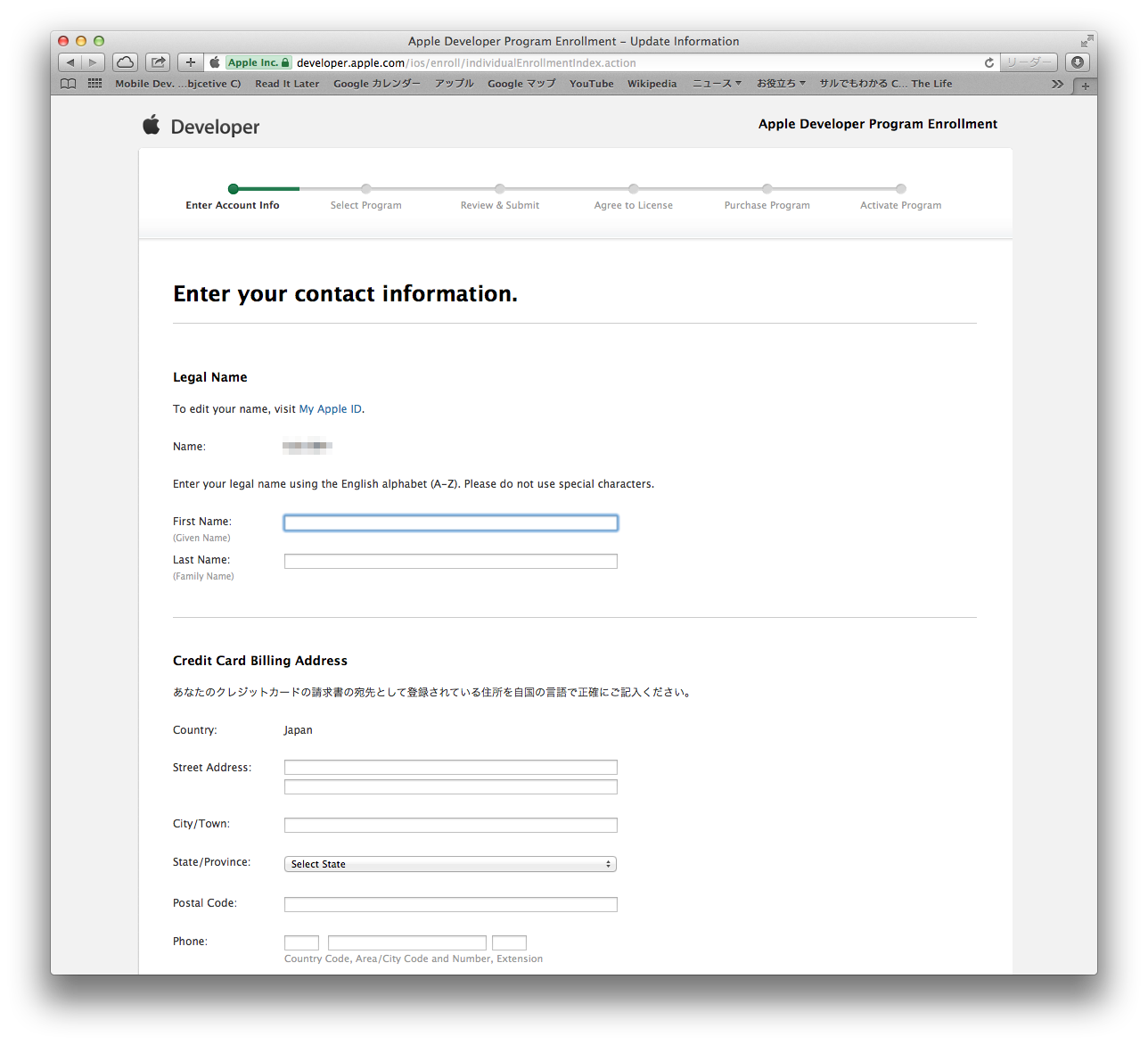Click the Reader button in address bar
This screenshot has width=1148, height=1045.
pos(1029,62)
